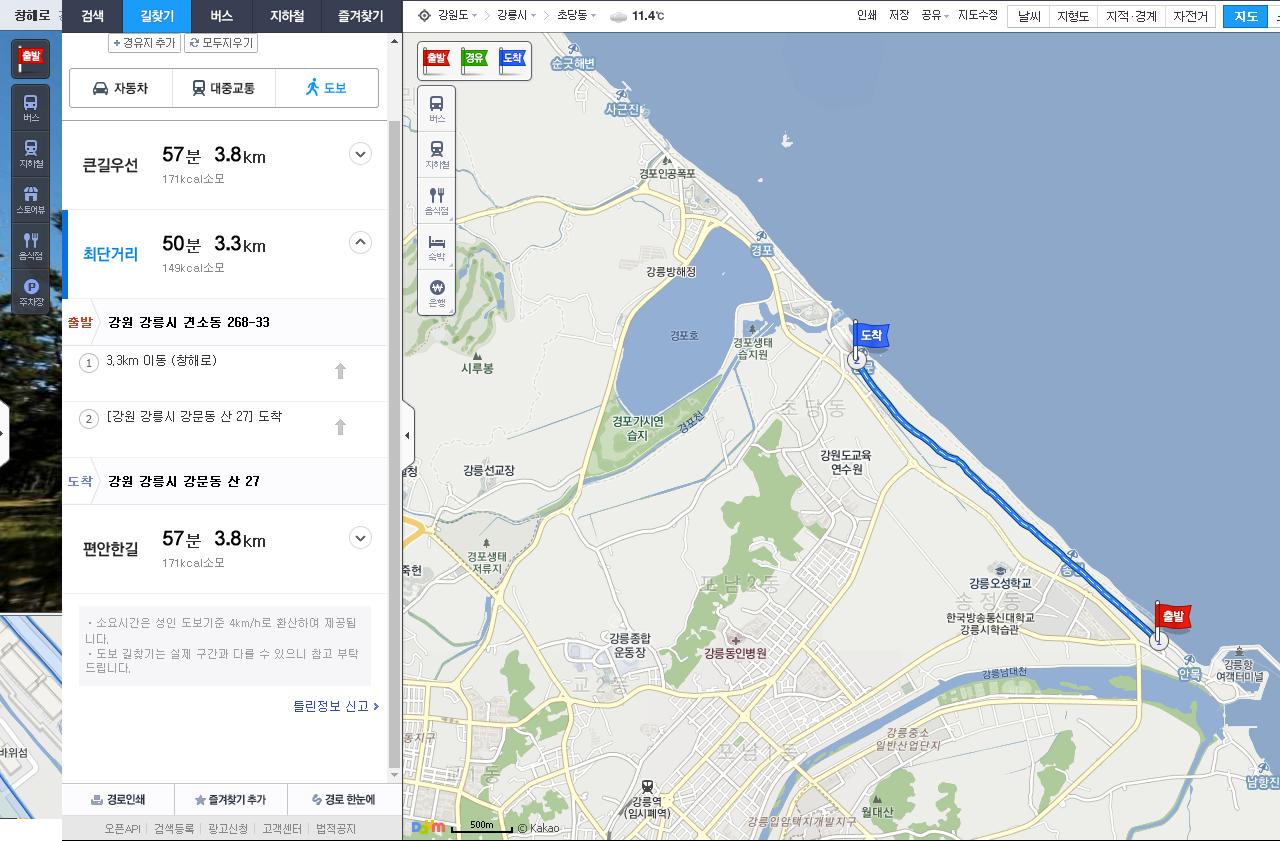Collapse side panel with the left arrow handle
The image size is (1280, 841).
(407, 435)
